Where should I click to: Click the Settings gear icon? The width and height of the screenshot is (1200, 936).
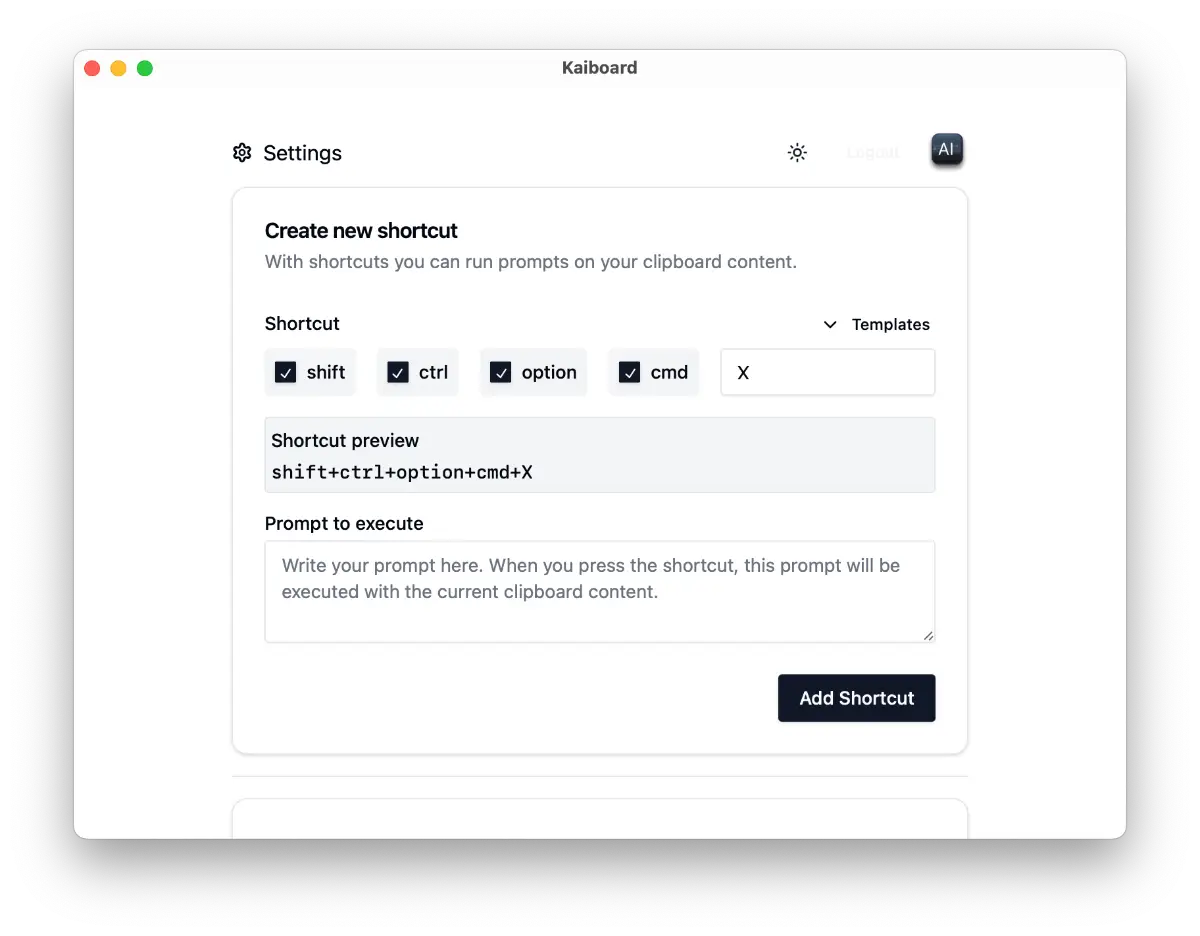(242, 153)
